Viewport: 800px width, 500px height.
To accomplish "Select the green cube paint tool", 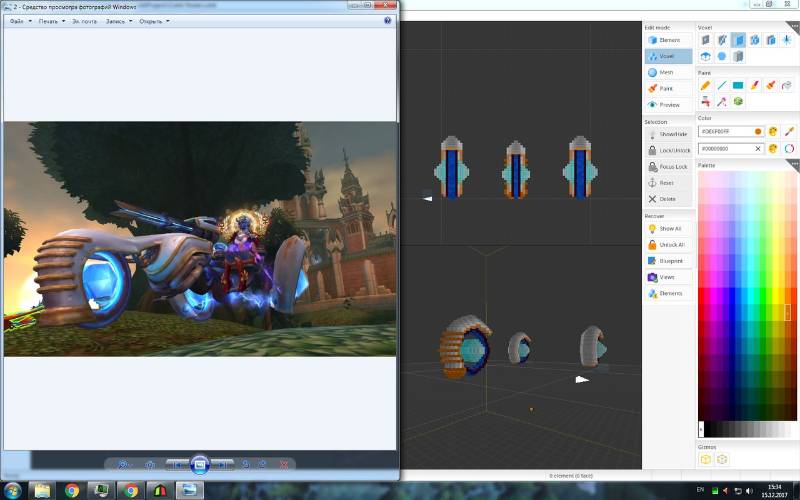I will tap(738, 102).
